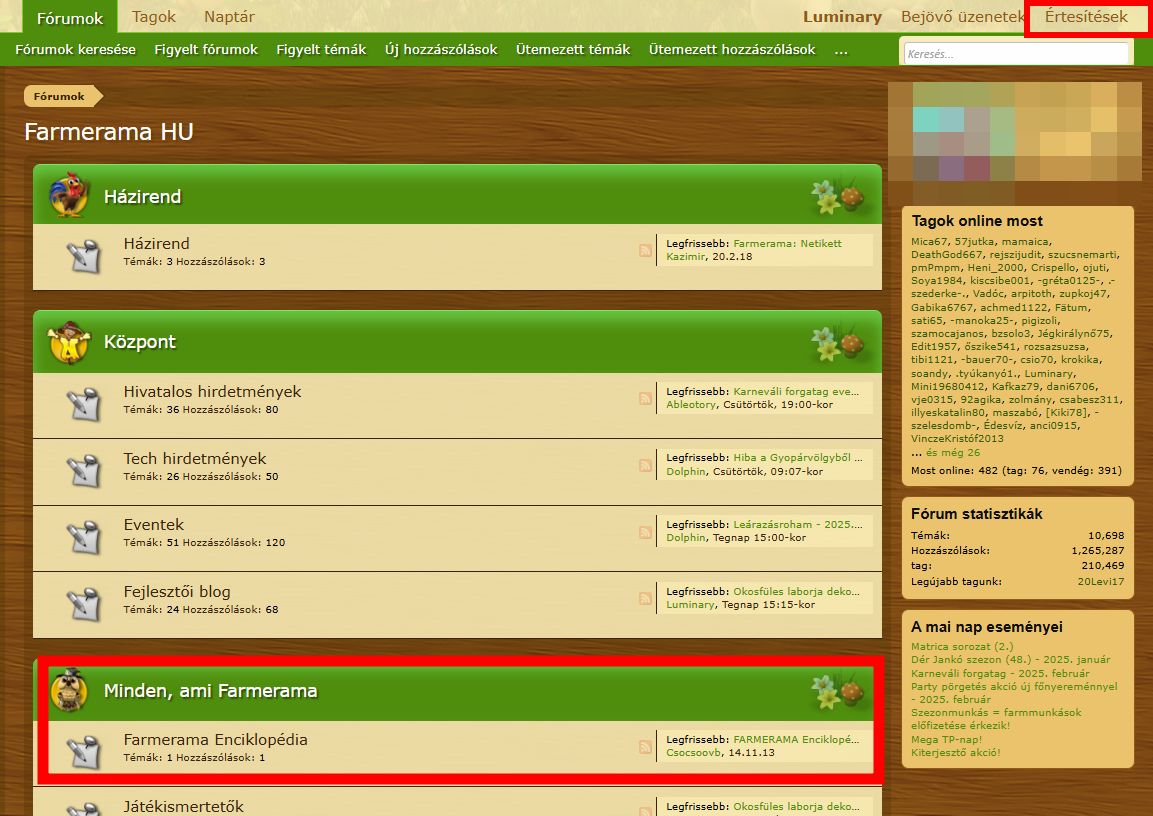The height and width of the screenshot is (816, 1153).
Task: Open the Farmerama Enciklopédia forum
Action: point(215,740)
